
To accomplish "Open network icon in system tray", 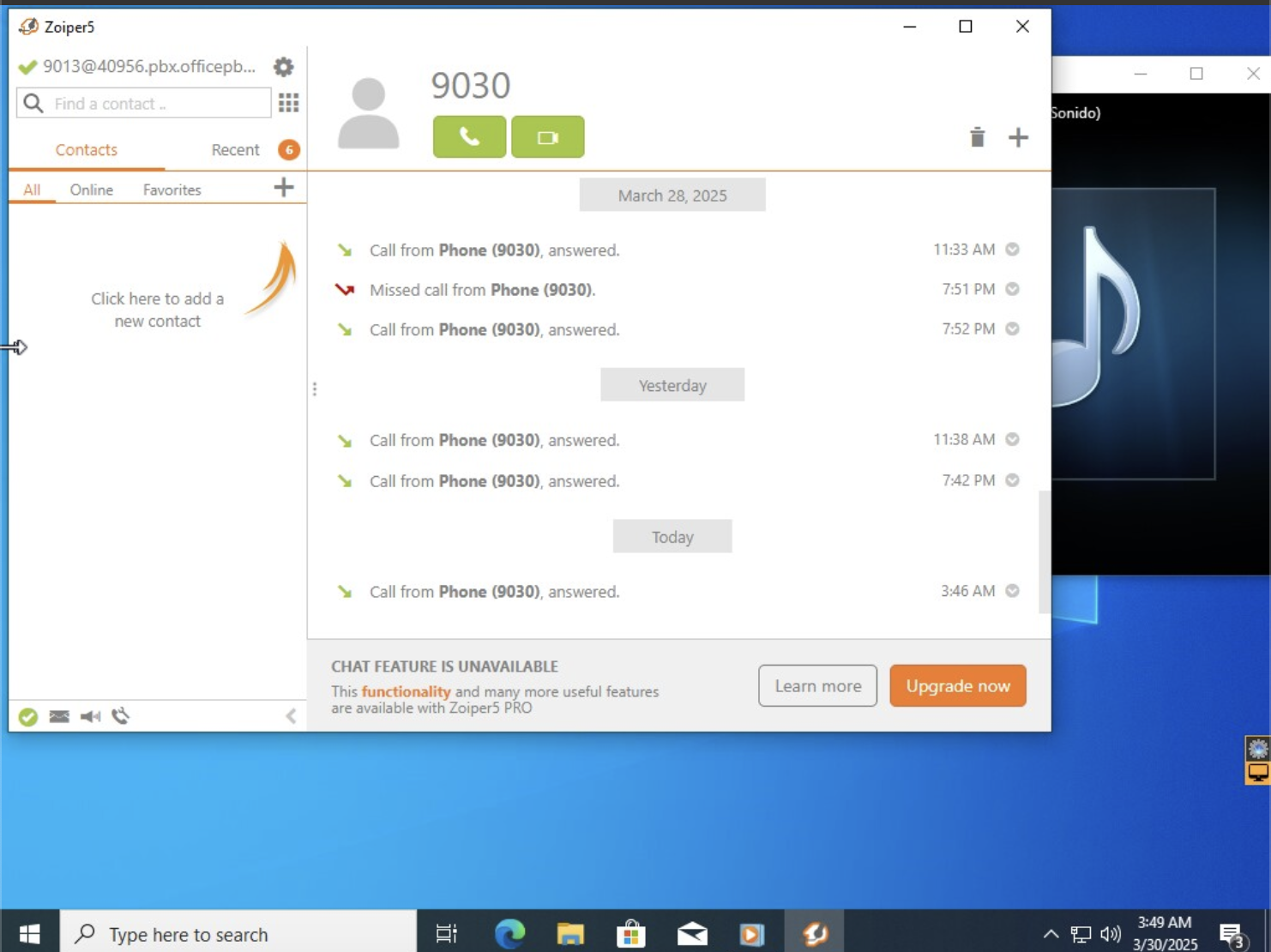I will point(1081,934).
